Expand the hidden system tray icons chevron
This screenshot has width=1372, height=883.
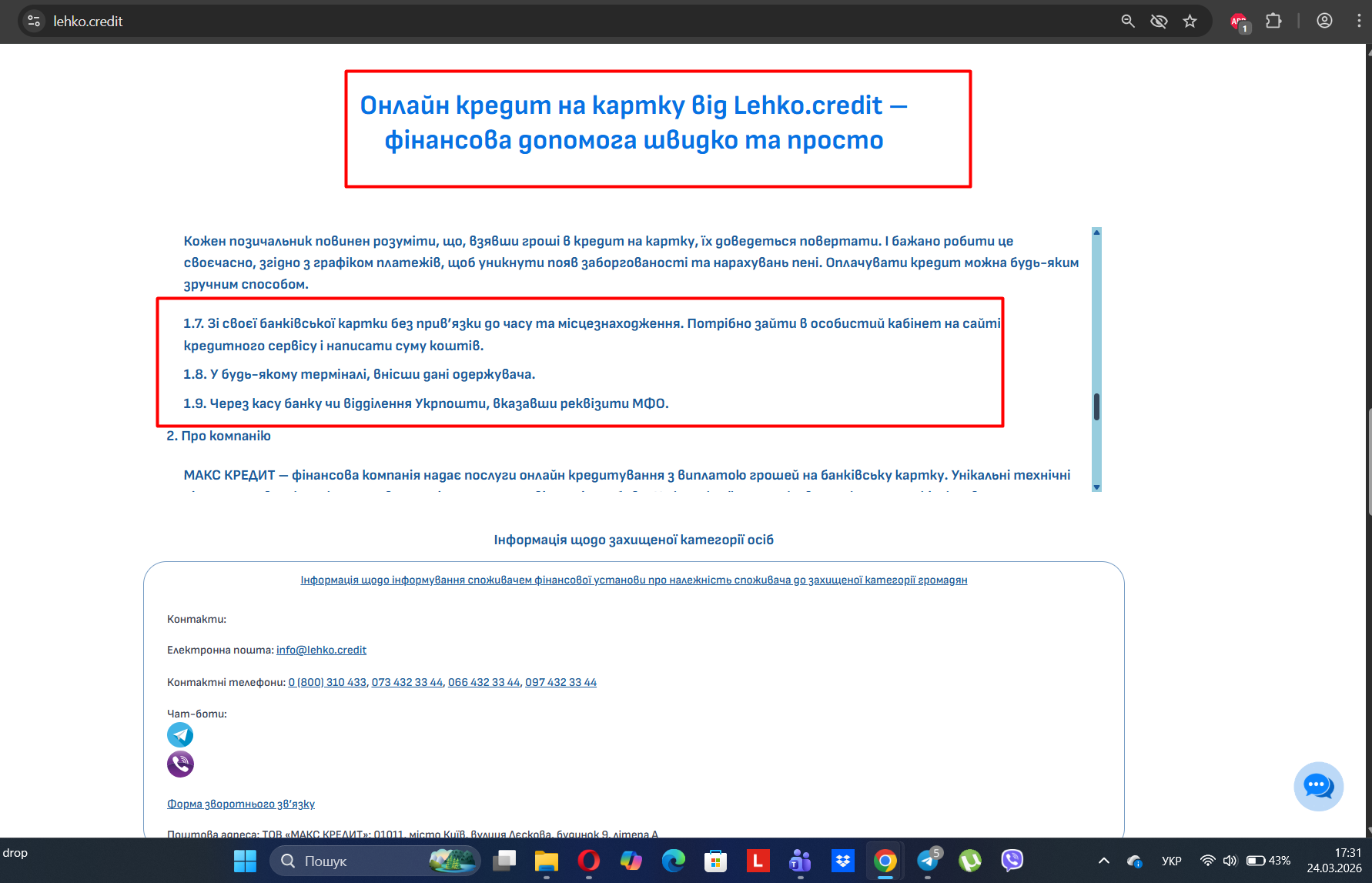(x=1103, y=861)
